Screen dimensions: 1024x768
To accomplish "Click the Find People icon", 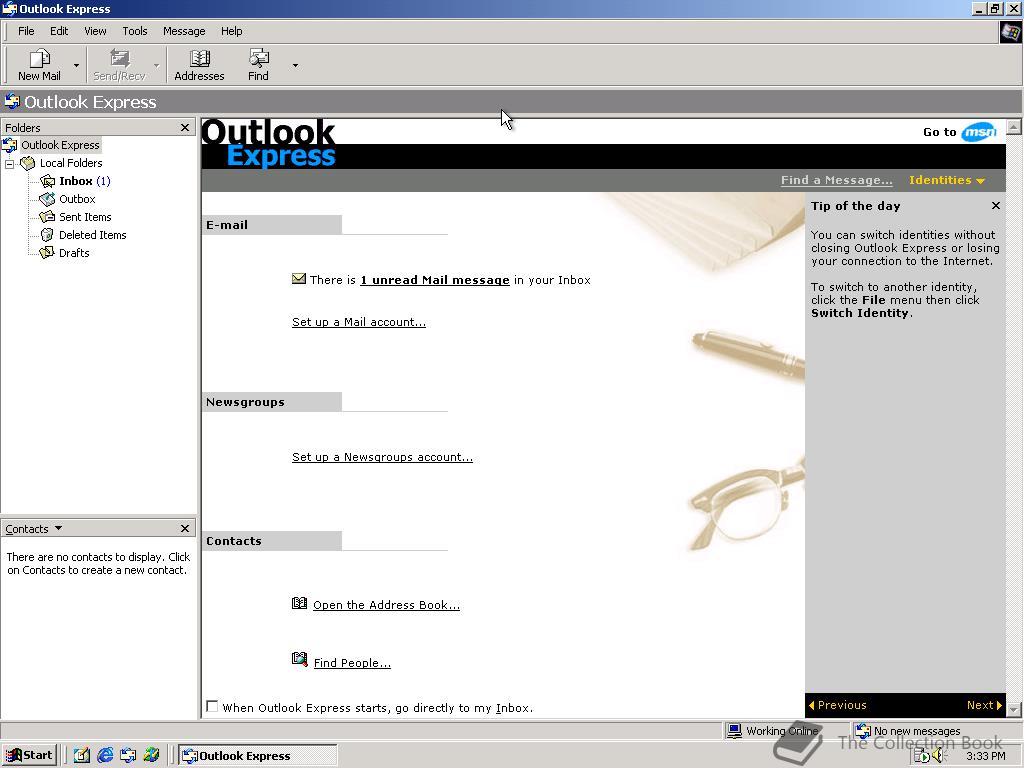I will 299,660.
